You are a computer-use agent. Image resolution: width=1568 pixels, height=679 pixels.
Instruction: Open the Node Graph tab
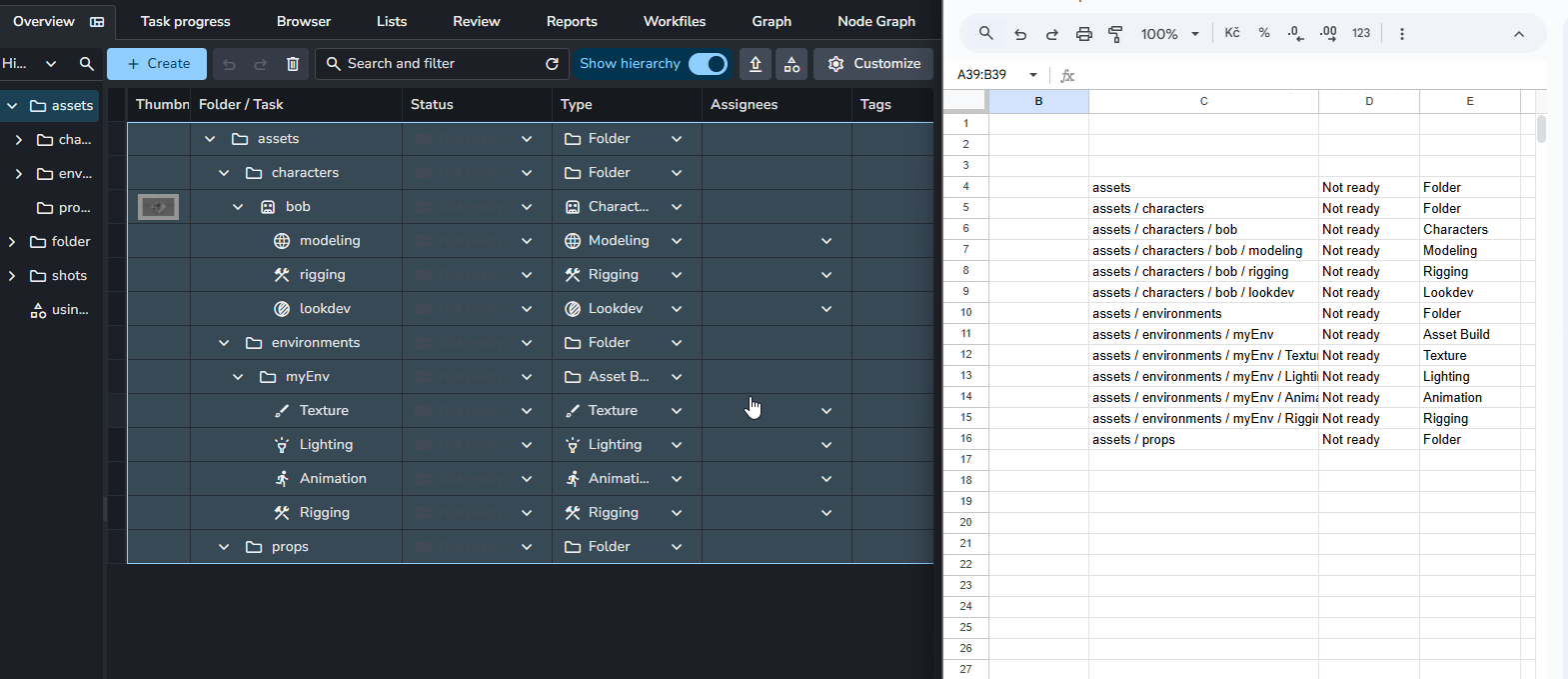(875, 21)
